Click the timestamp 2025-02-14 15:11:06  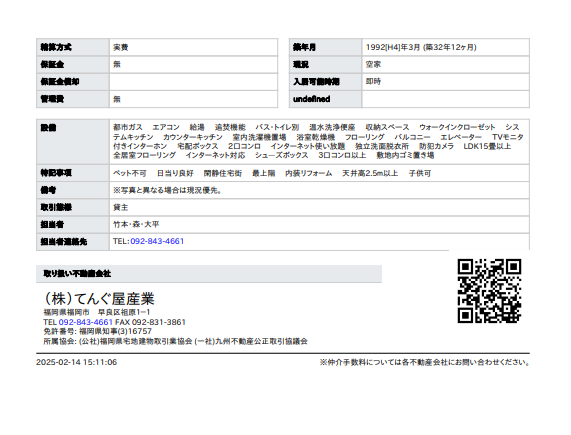coord(76,362)
